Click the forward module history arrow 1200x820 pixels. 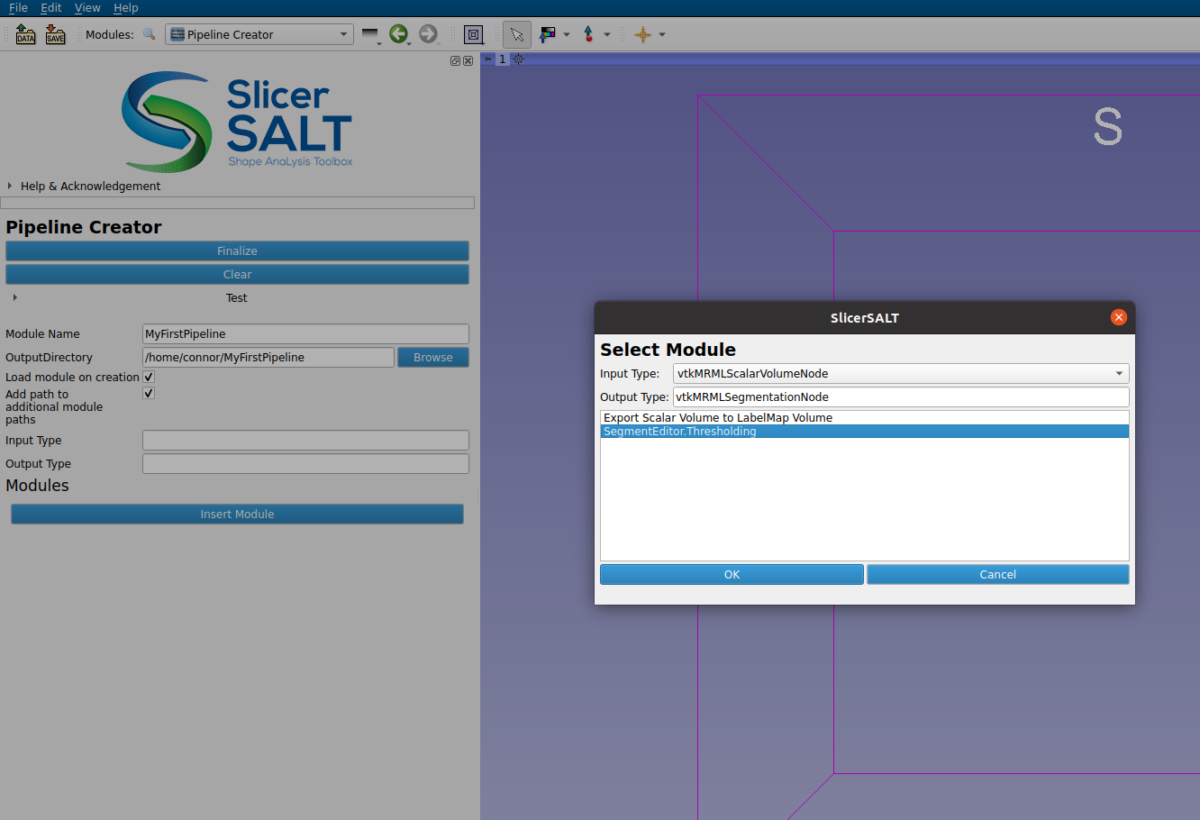429,33
